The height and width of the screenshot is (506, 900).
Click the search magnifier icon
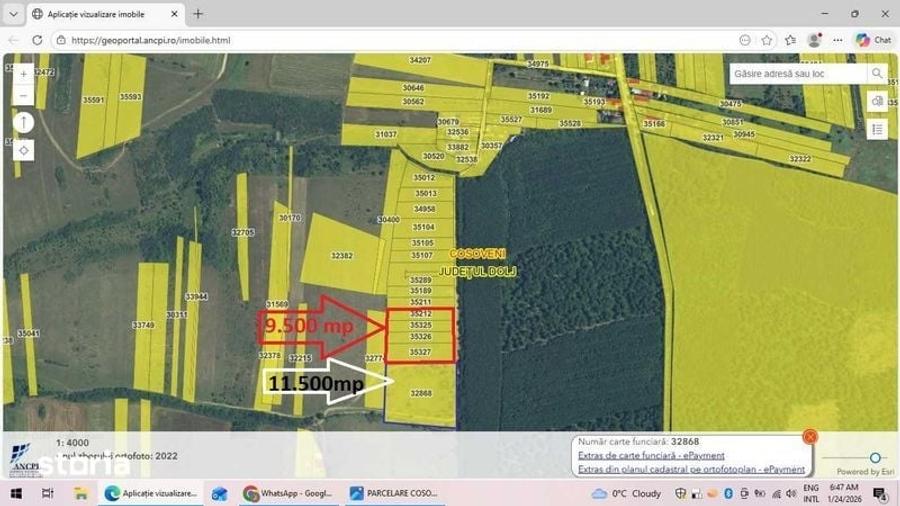(x=876, y=73)
